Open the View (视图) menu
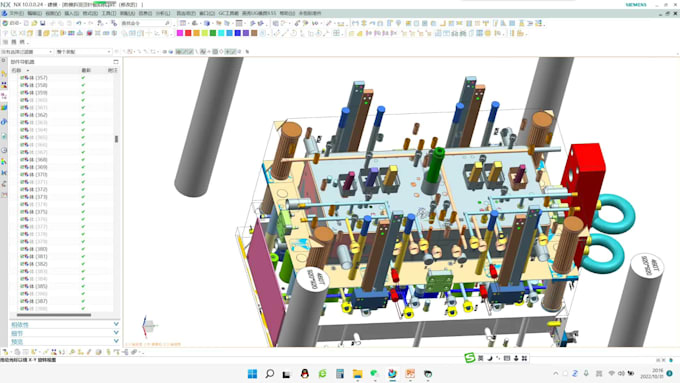 pyautogui.click(x=53, y=13)
